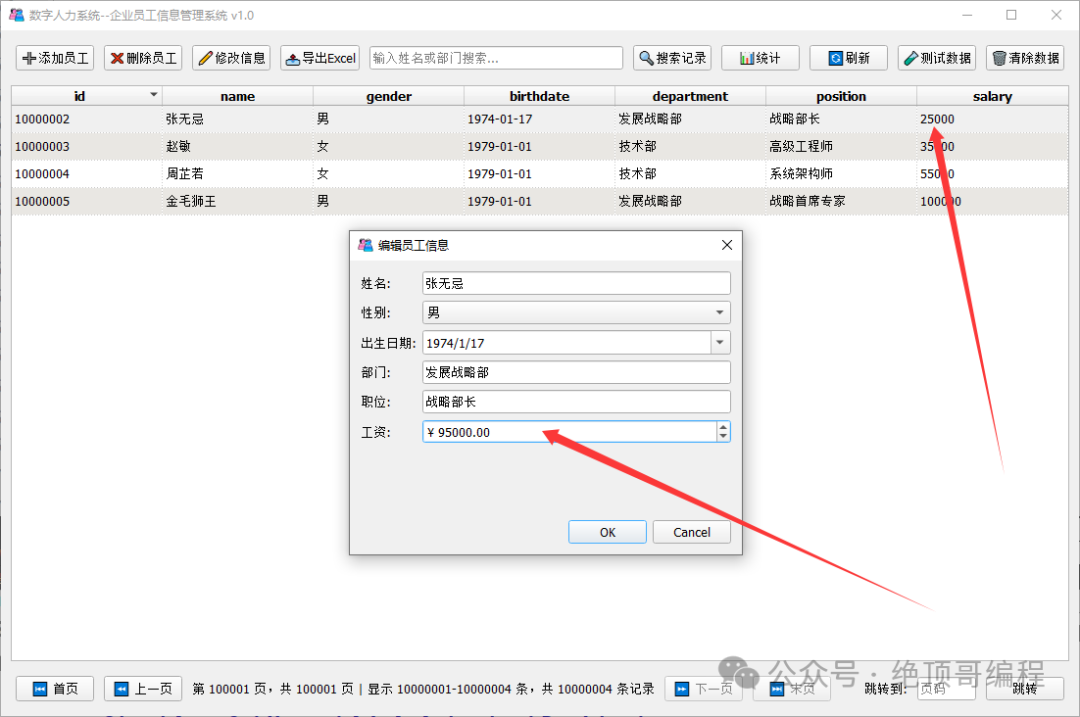Click position cell 战略首席专家
The image size is (1080, 717).
[x=841, y=201]
